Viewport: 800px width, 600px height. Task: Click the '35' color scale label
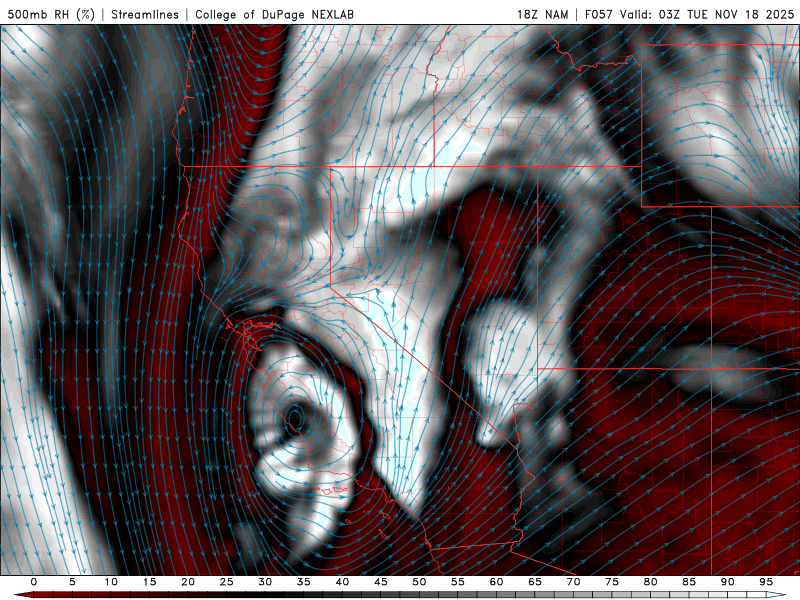coord(304,582)
